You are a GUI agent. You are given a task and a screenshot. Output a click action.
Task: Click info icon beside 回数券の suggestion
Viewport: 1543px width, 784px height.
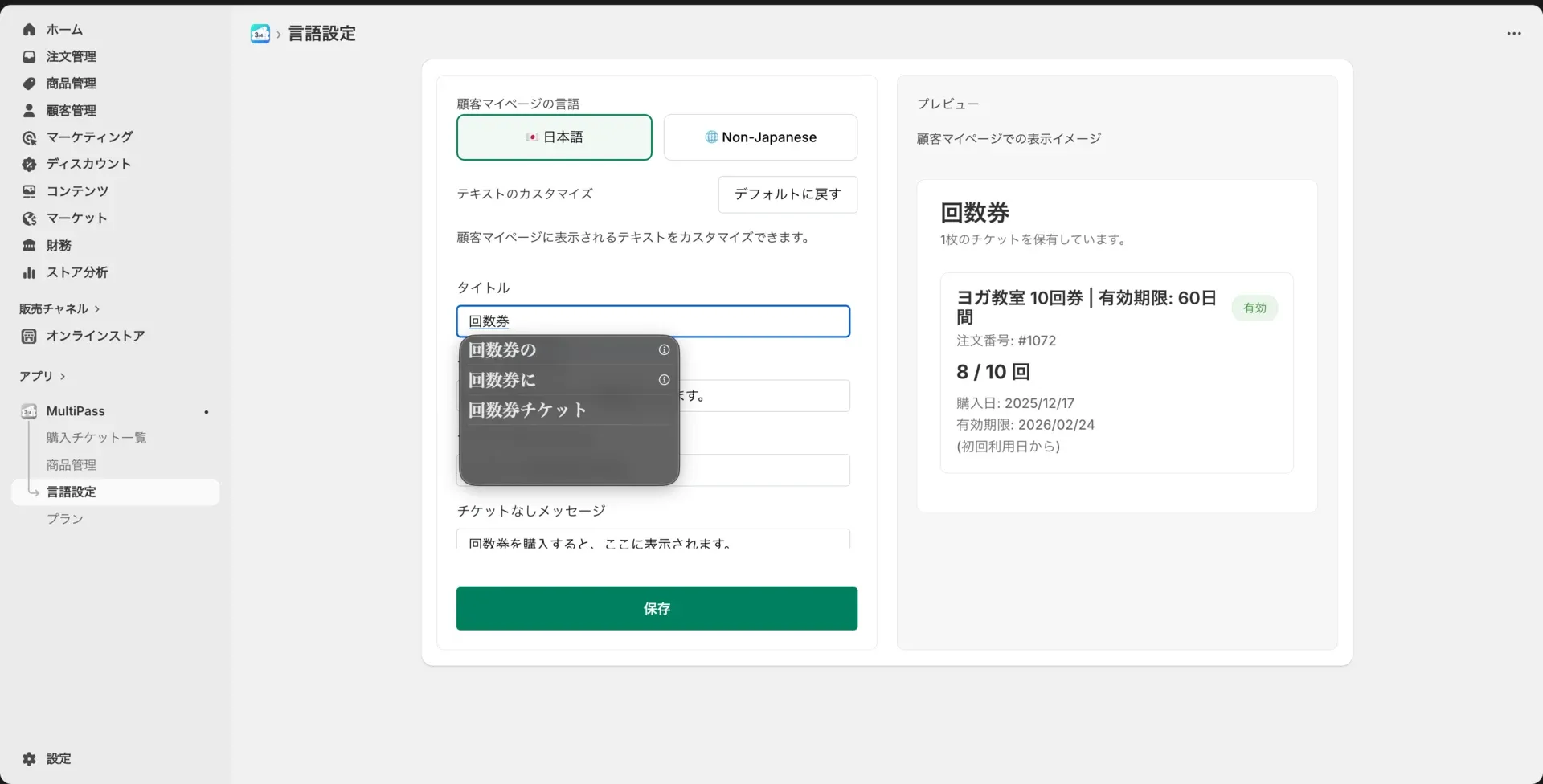(664, 350)
